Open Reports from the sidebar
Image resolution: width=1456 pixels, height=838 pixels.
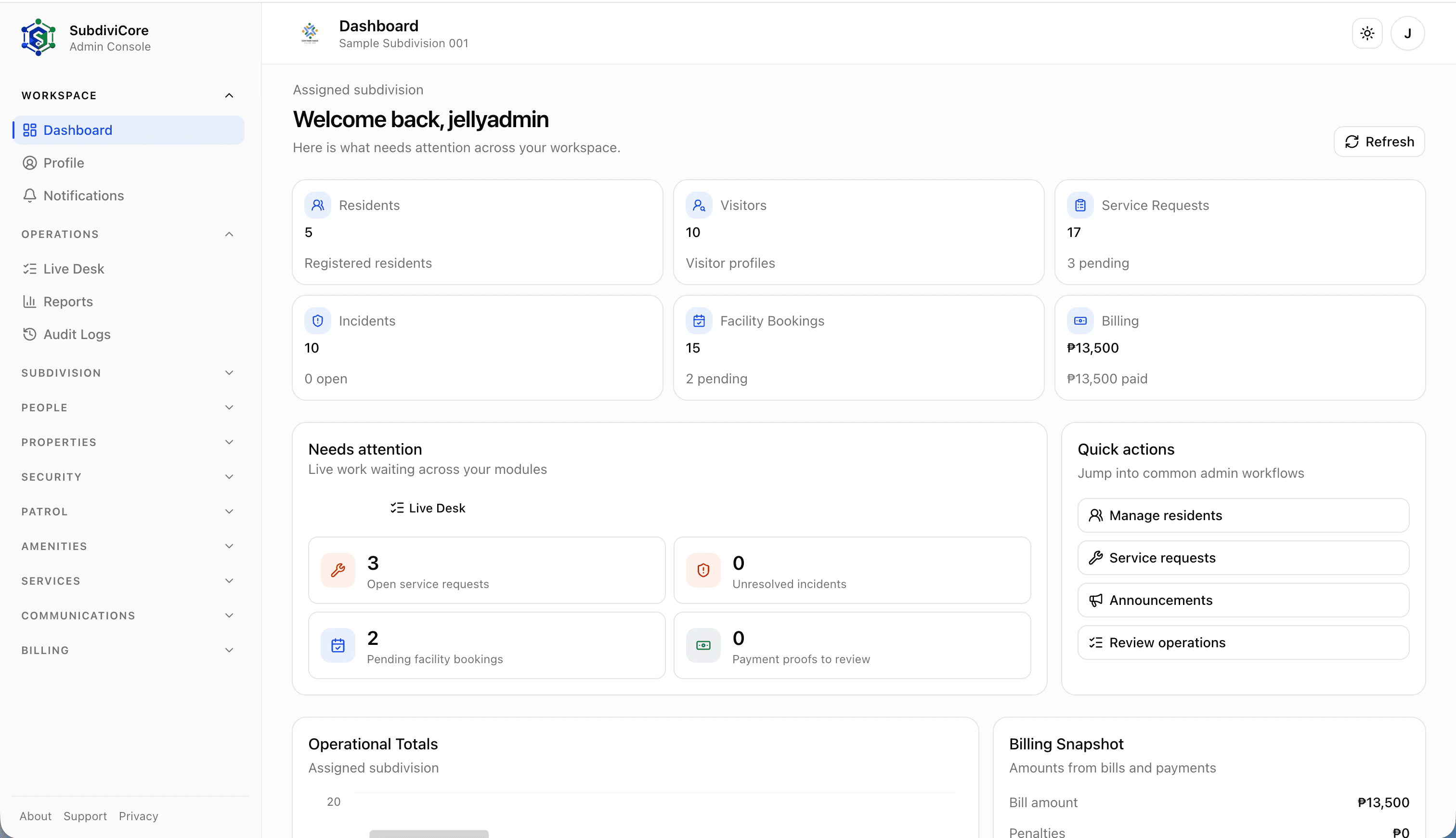[x=129, y=301]
